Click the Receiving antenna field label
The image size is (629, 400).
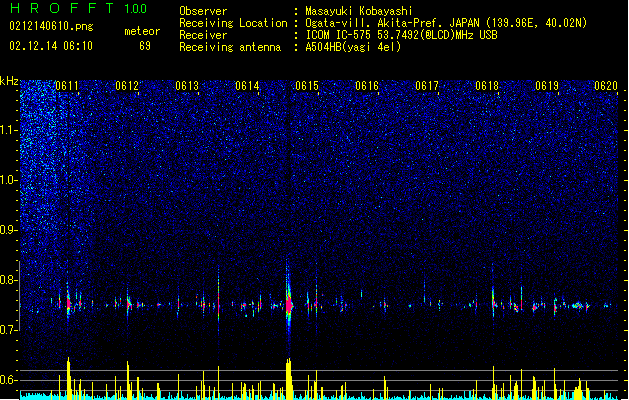230,47
